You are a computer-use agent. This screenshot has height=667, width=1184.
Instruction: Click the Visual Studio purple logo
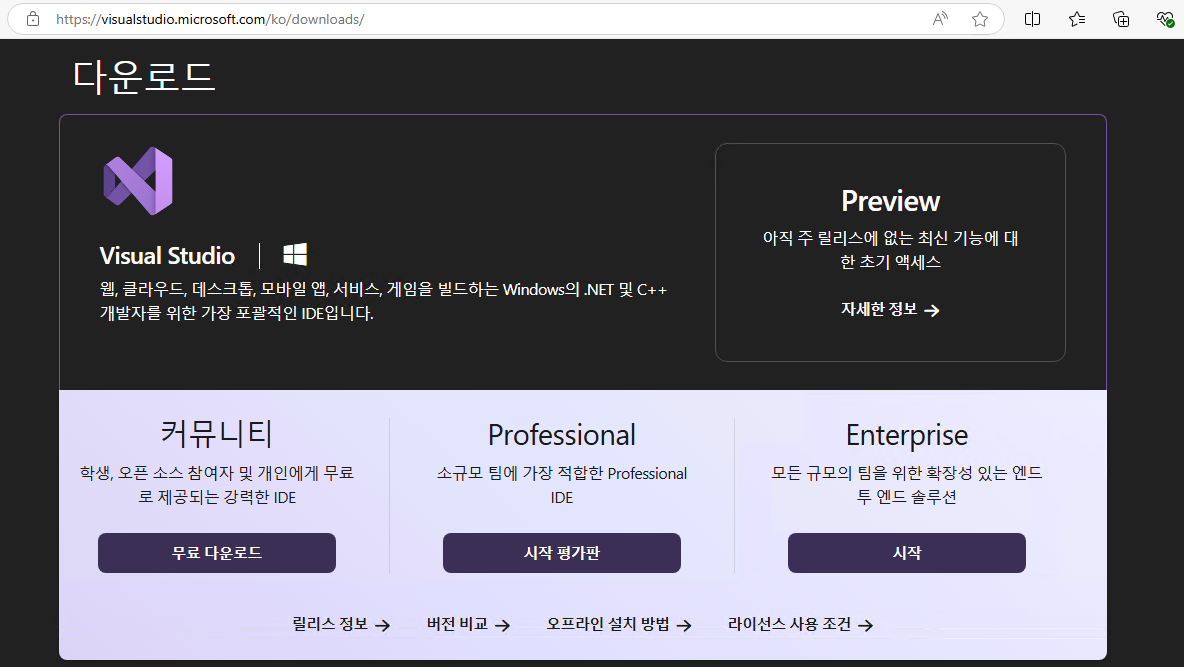coord(138,181)
